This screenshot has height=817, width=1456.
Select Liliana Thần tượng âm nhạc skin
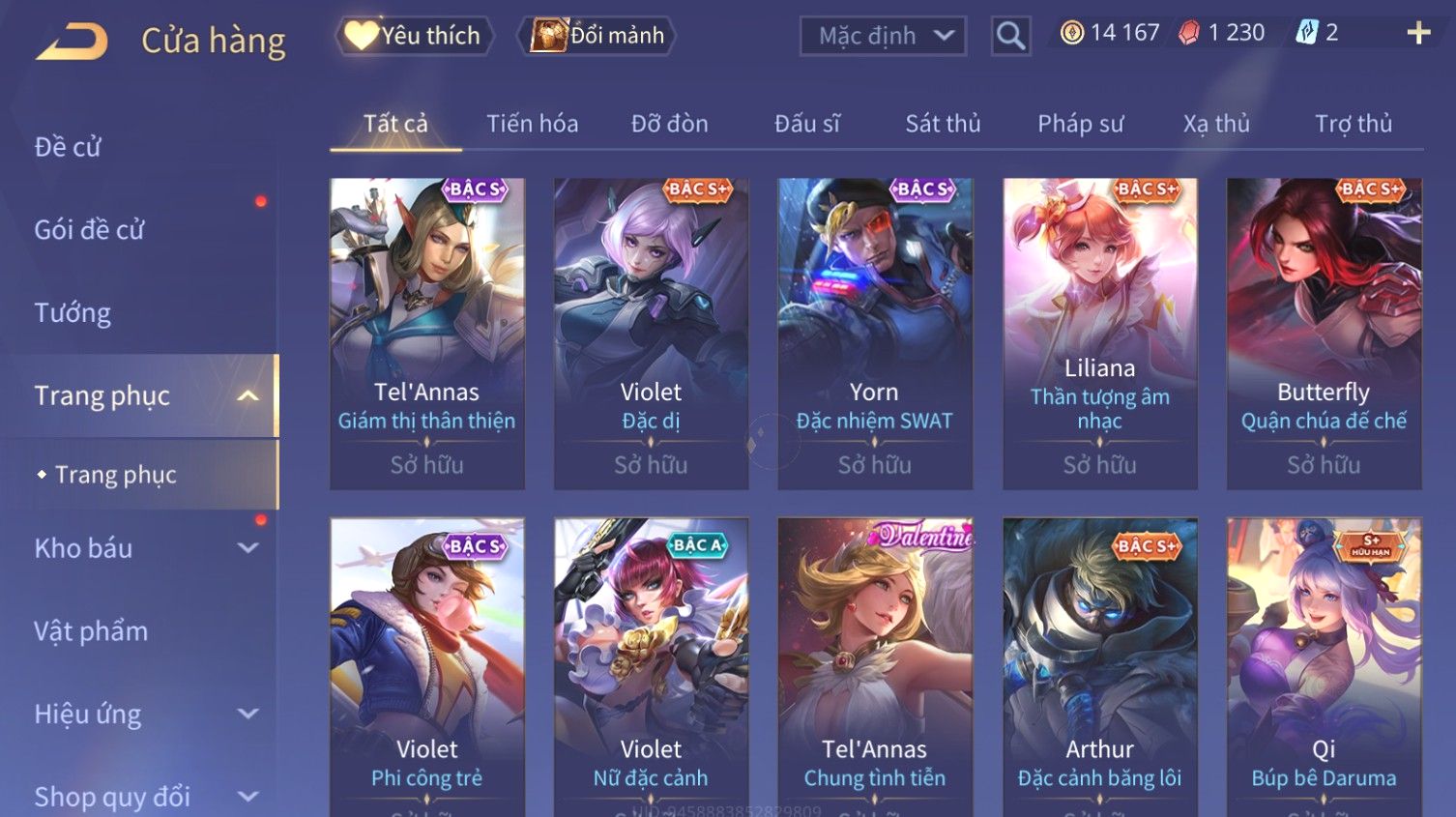pyautogui.click(x=1099, y=334)
